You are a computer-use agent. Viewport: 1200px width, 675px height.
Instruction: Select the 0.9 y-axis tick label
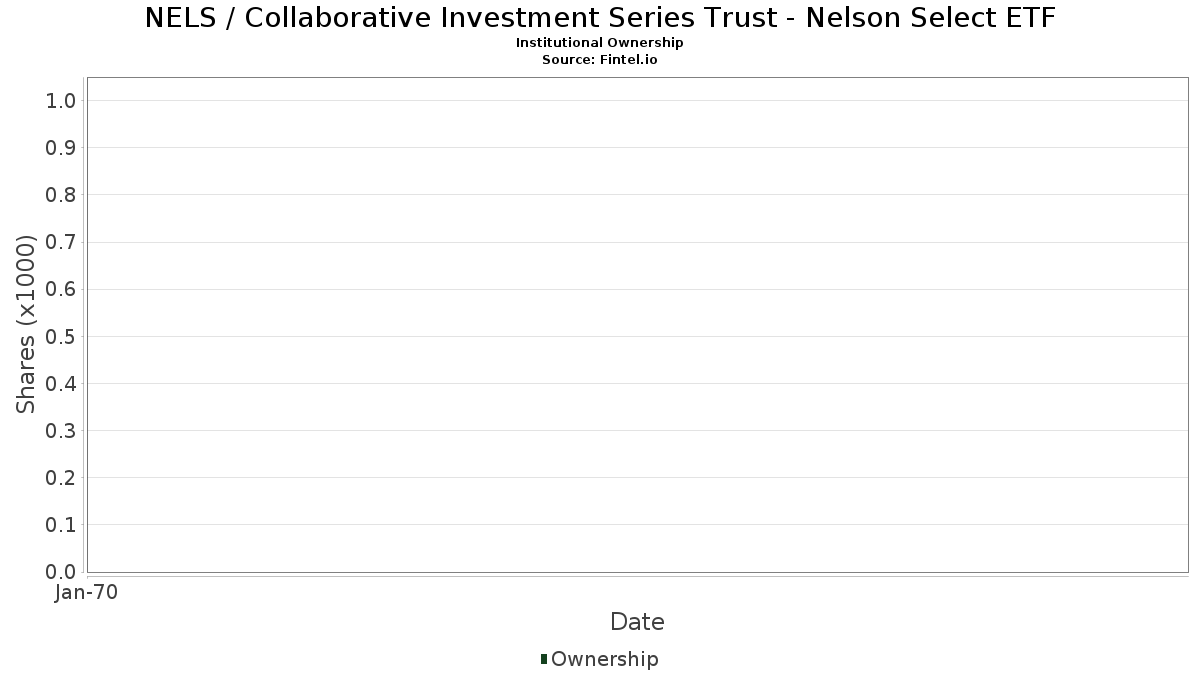(x=61, y=148)
